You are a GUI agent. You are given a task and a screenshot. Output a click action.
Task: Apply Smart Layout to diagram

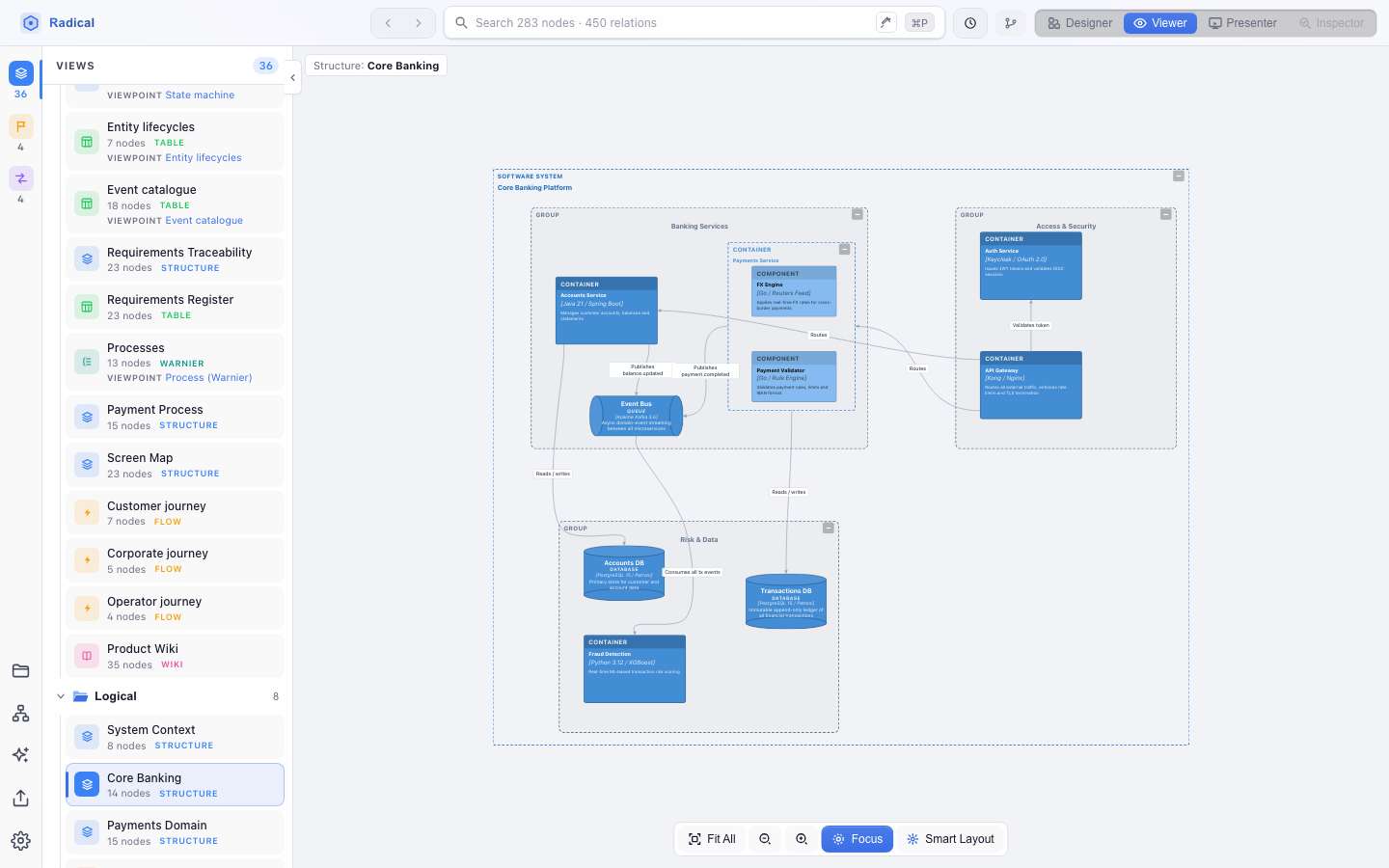click(x=950, y=839)
